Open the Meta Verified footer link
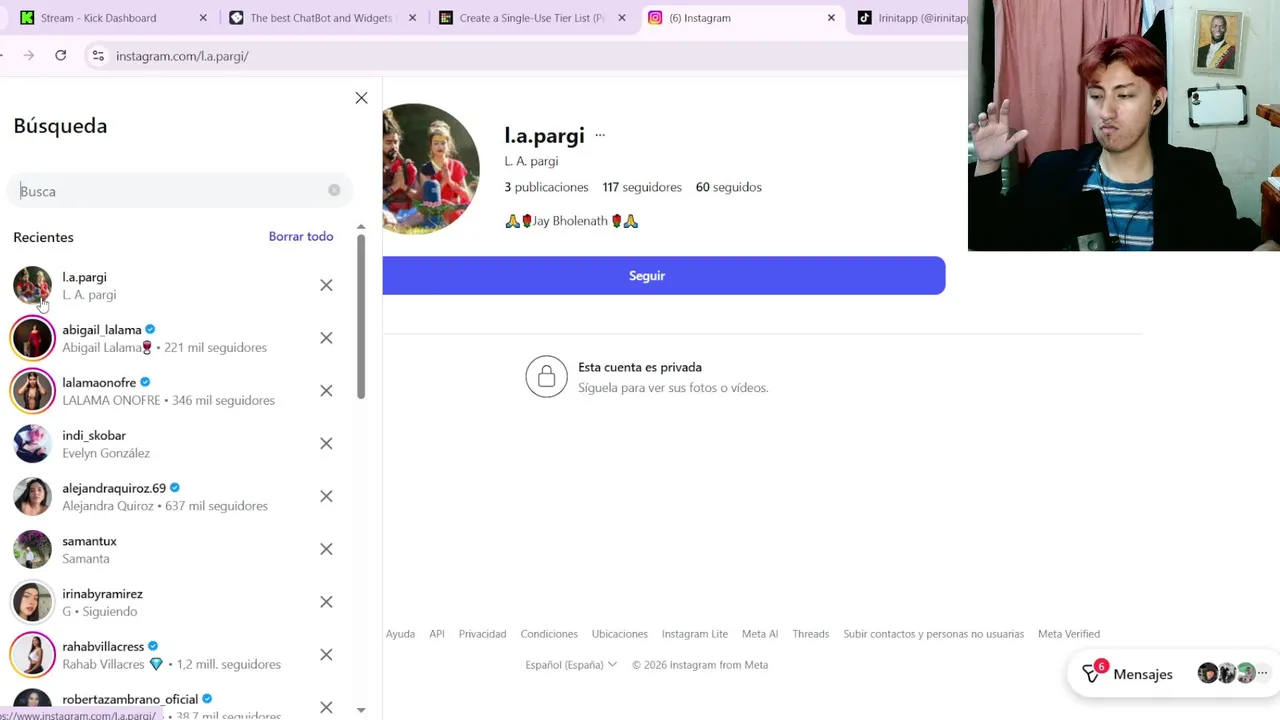 pos(1069,634)
